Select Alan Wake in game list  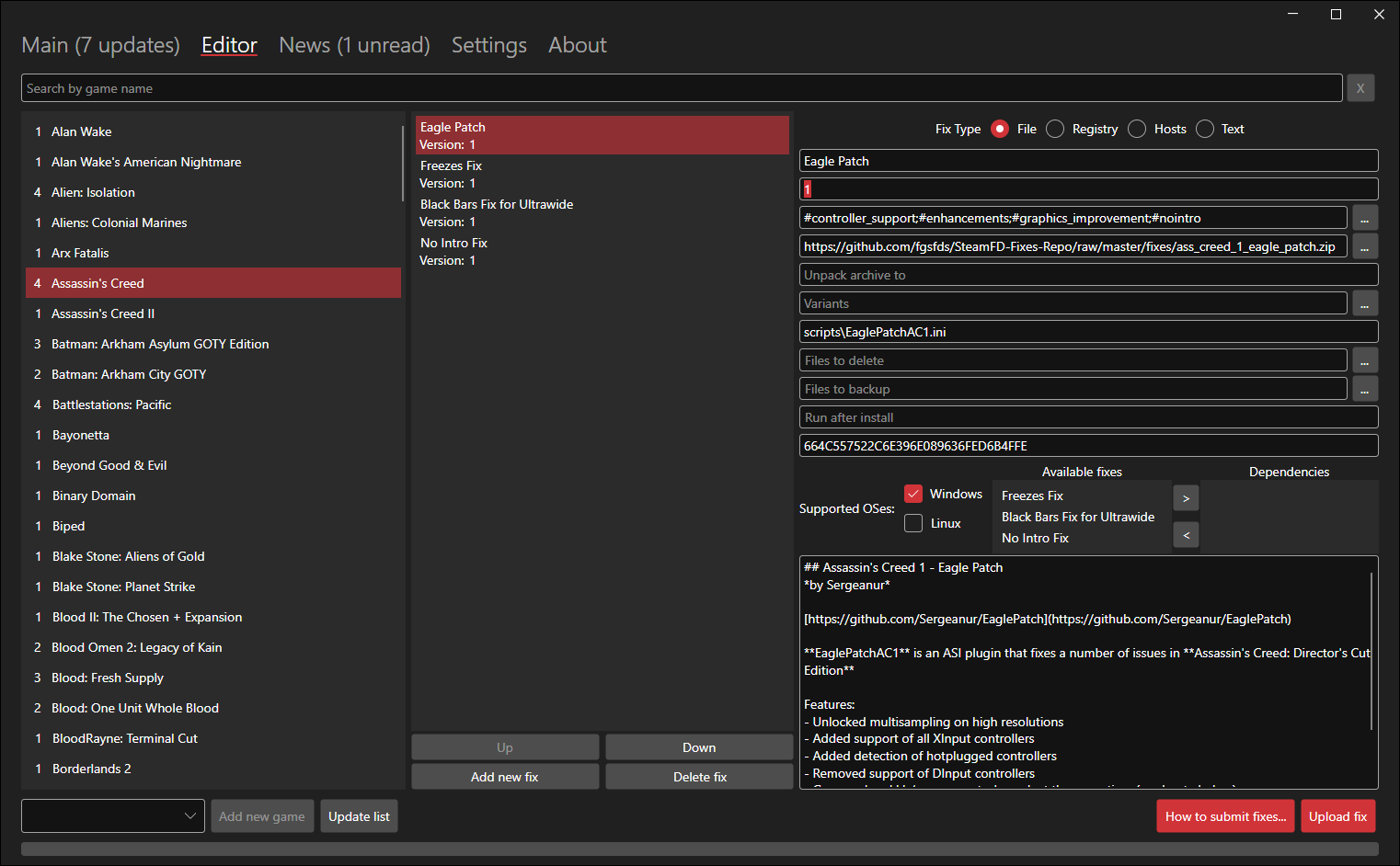[213, 131]
